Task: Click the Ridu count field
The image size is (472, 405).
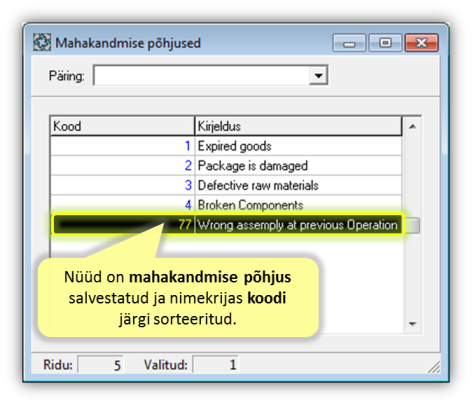Action: tap(101, 365)
